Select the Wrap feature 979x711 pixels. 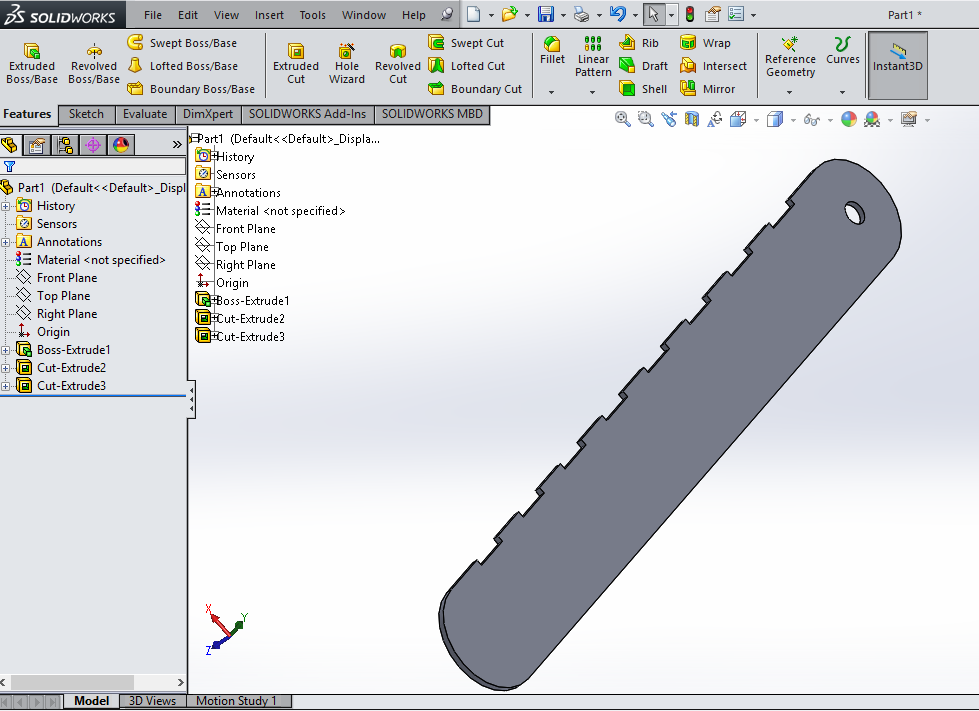pos(705,43)
